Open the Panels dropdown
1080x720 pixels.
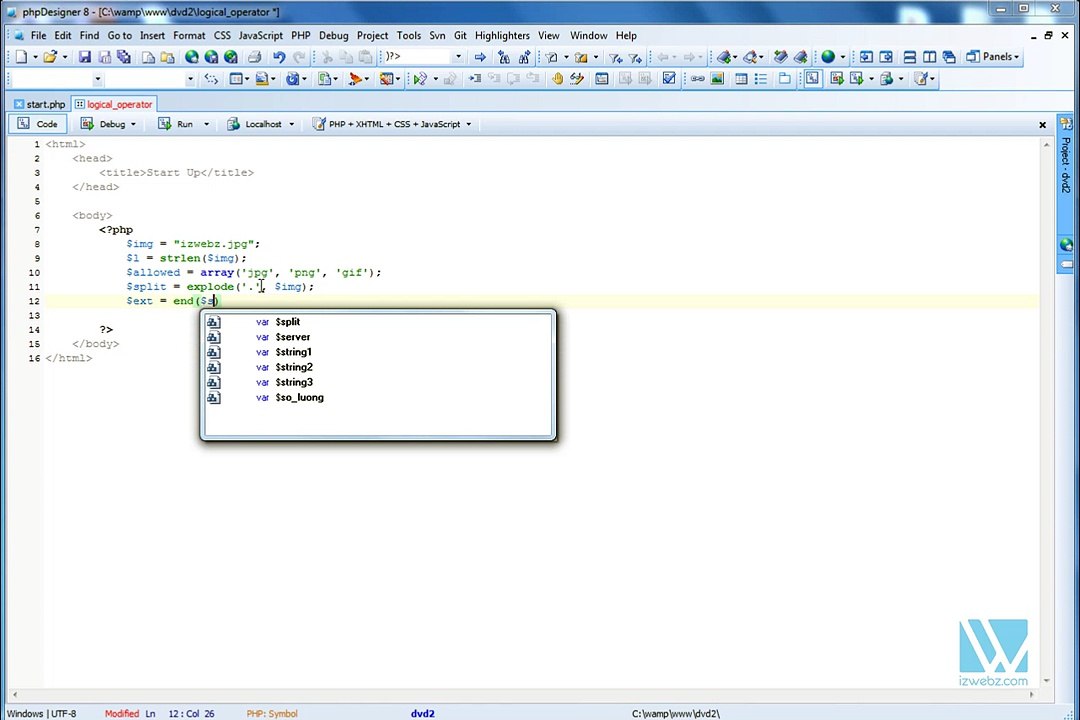[993, 57]
